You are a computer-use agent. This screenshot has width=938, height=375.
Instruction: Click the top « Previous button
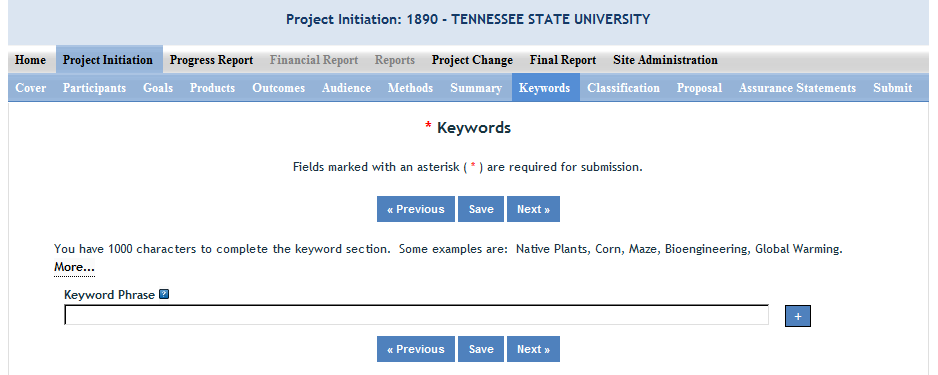(416, 209)
